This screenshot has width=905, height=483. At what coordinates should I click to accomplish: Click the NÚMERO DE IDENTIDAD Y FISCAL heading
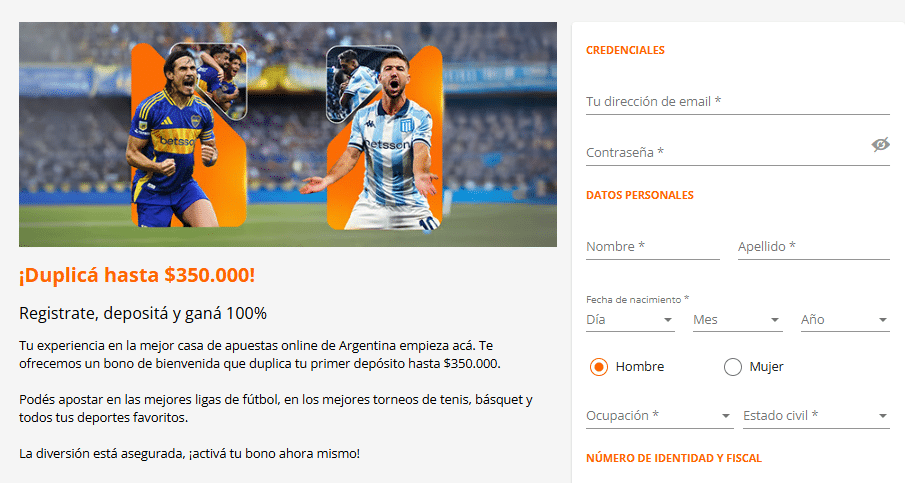(x=674, y=458)
